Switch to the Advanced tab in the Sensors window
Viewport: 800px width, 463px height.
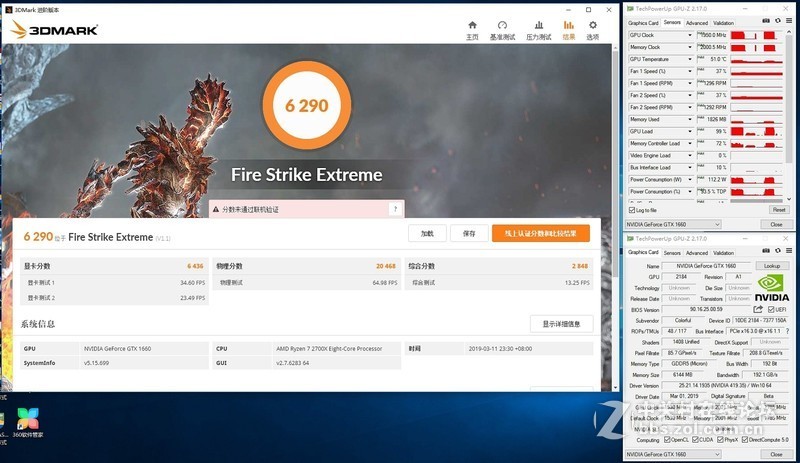point(697,23)
